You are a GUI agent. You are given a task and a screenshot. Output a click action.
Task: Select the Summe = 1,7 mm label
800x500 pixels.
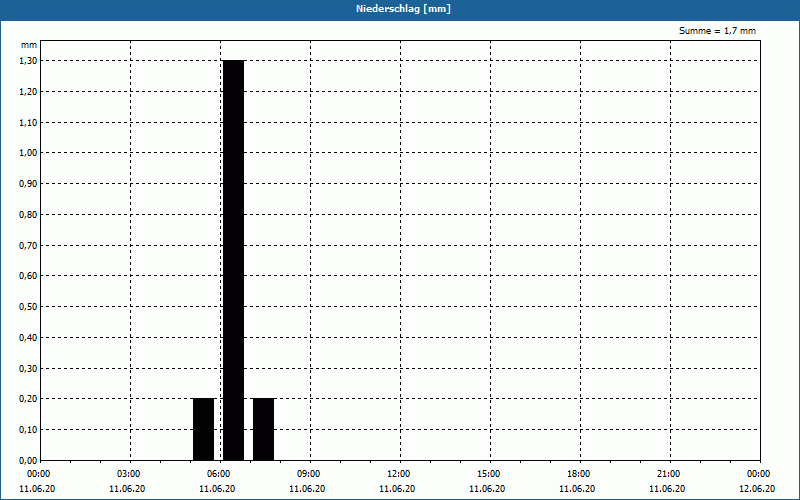717,31
